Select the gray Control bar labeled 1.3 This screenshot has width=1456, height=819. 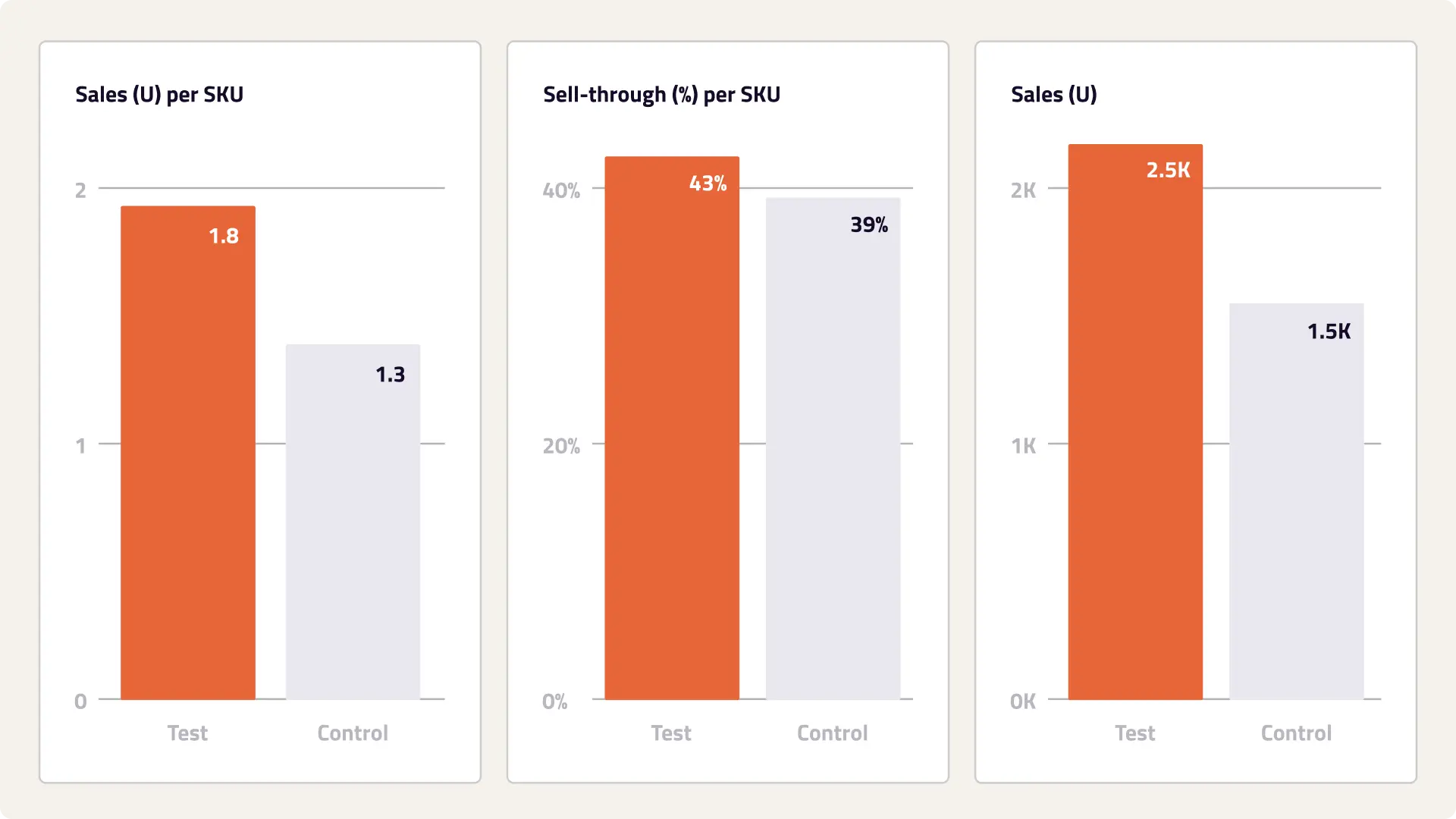click(x=353, y=523)
